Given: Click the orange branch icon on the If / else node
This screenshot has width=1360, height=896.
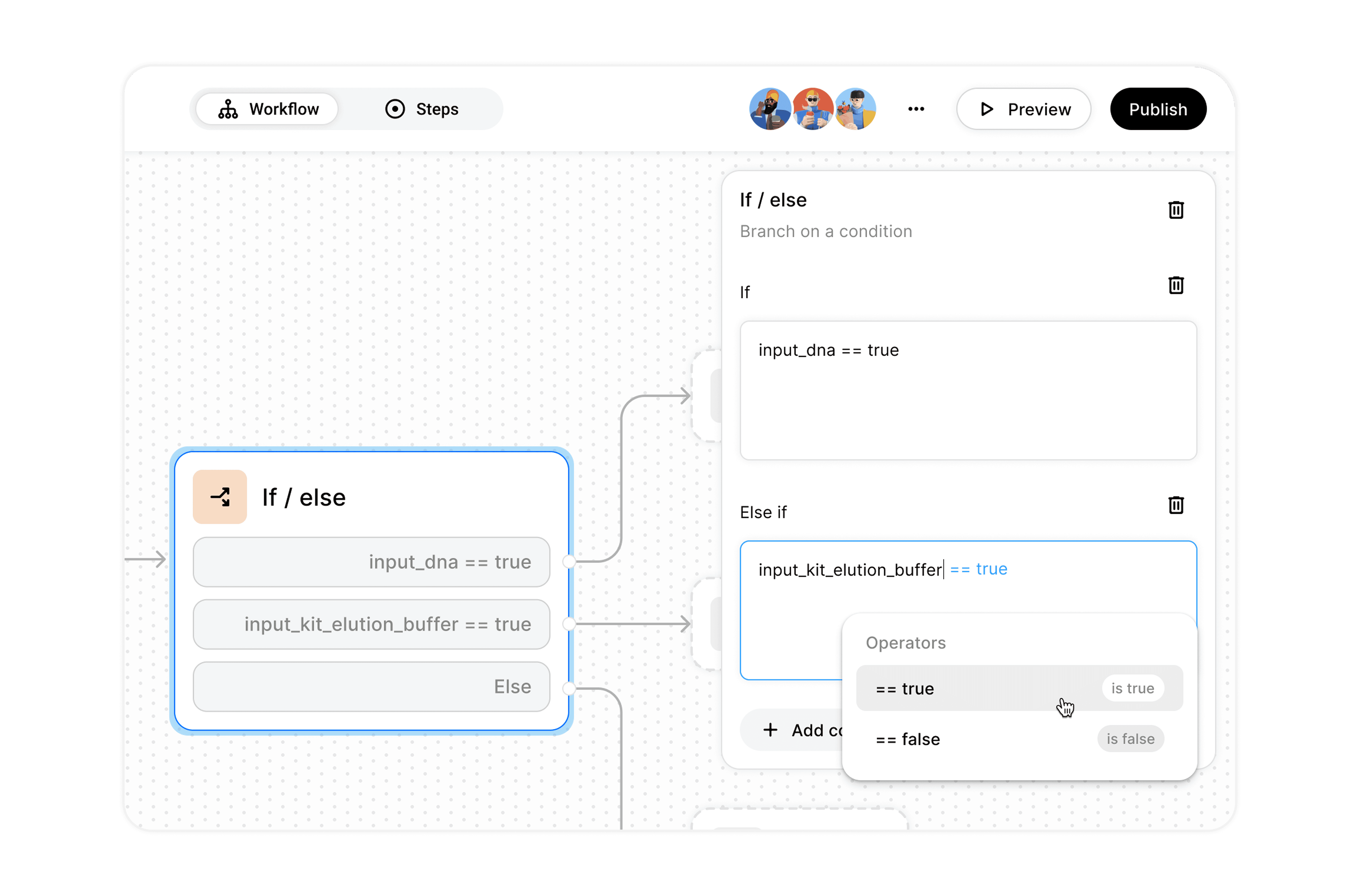Looking at the screenshot, I should pyautogui.click(x=219, y=497).
